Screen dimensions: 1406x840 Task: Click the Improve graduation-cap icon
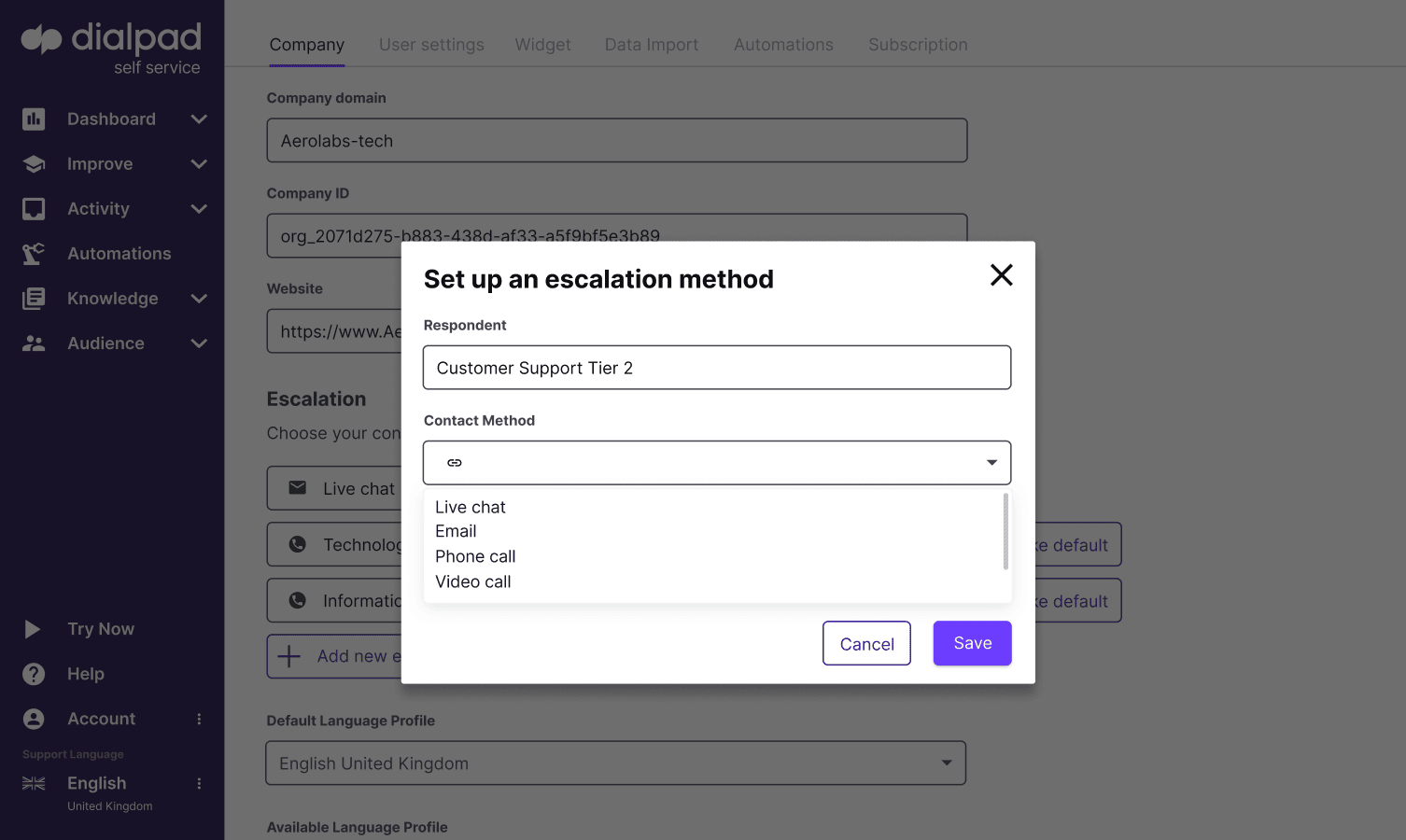34,163
